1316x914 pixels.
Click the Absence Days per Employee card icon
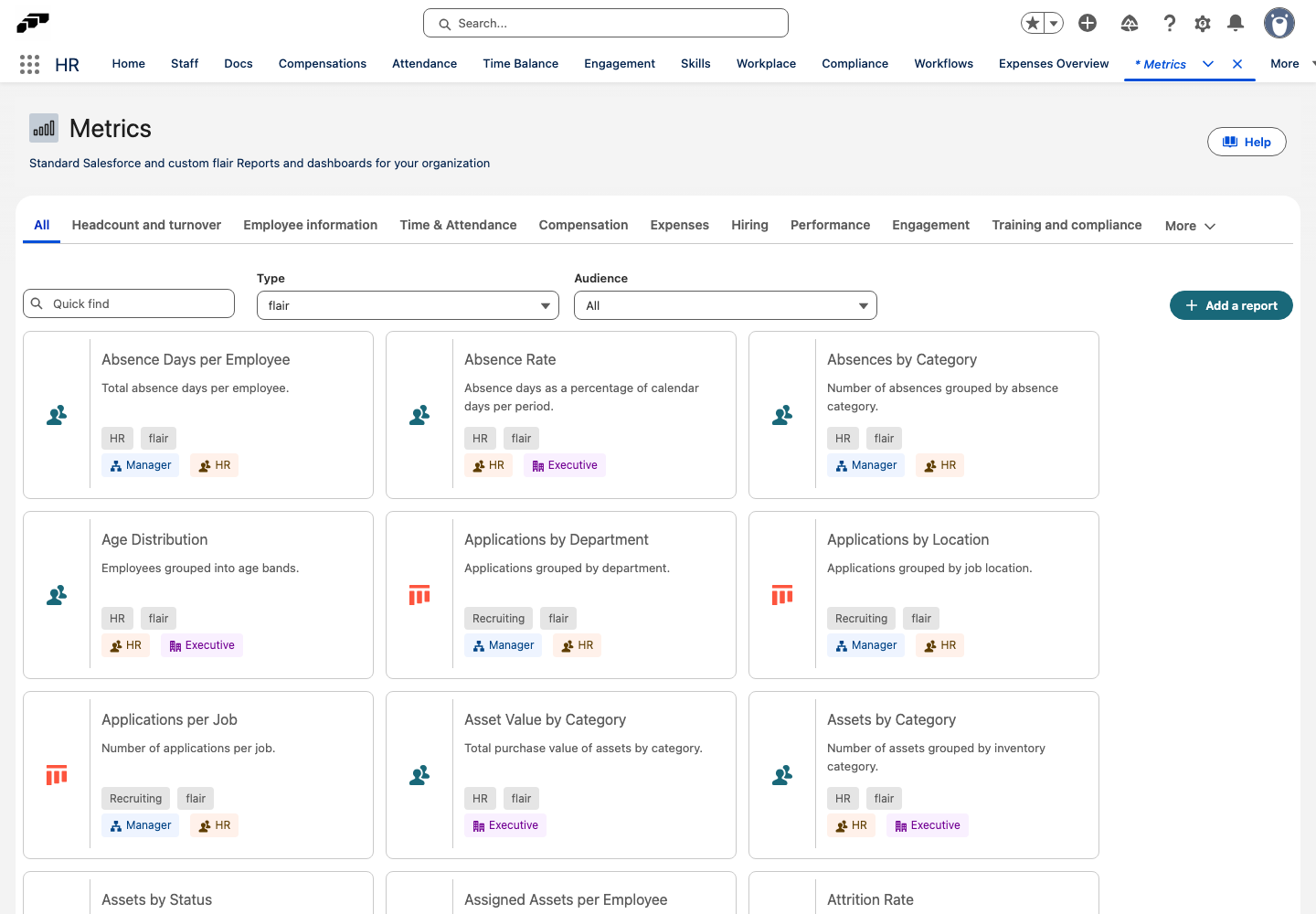tap(57, 415)
